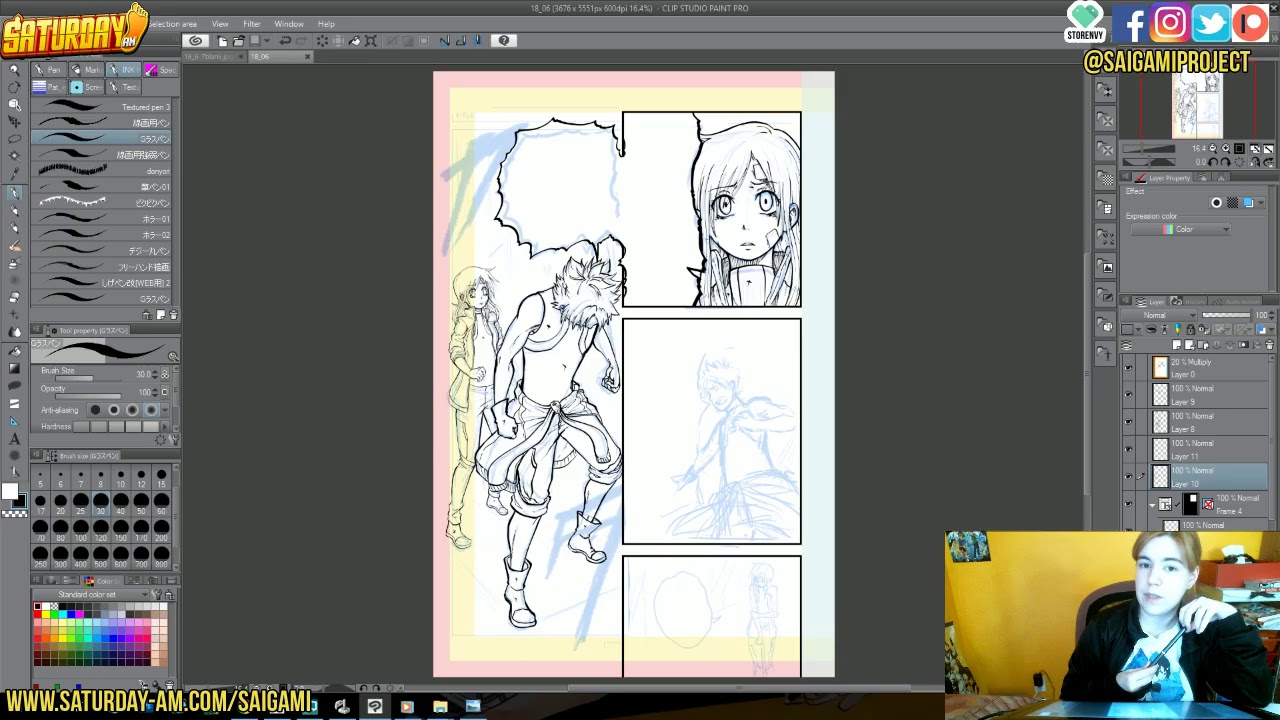
Task: Open the Window menu
Action: tap(289, 24)
